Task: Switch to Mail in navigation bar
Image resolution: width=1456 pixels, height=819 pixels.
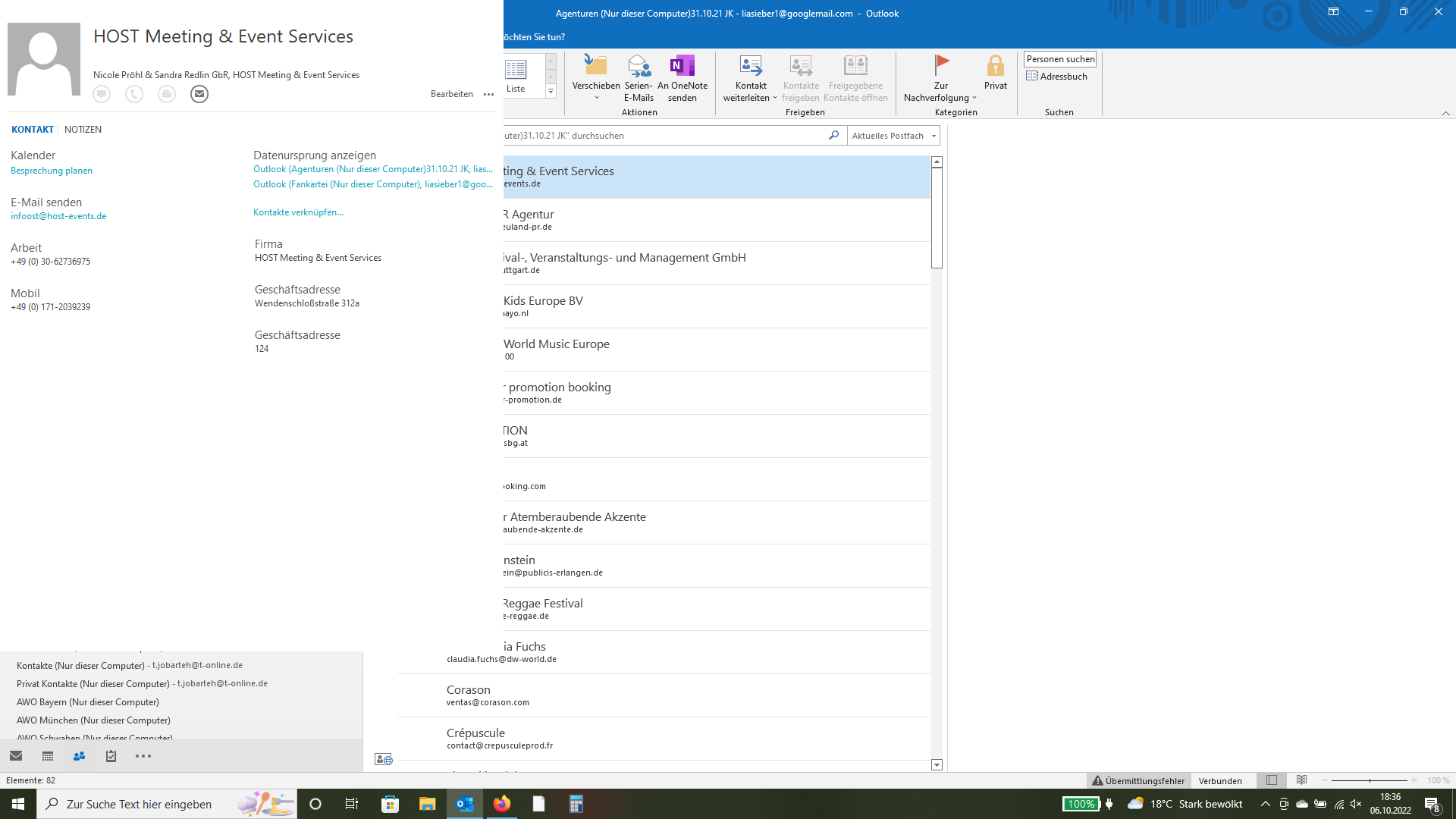Action: pos(16,756)
